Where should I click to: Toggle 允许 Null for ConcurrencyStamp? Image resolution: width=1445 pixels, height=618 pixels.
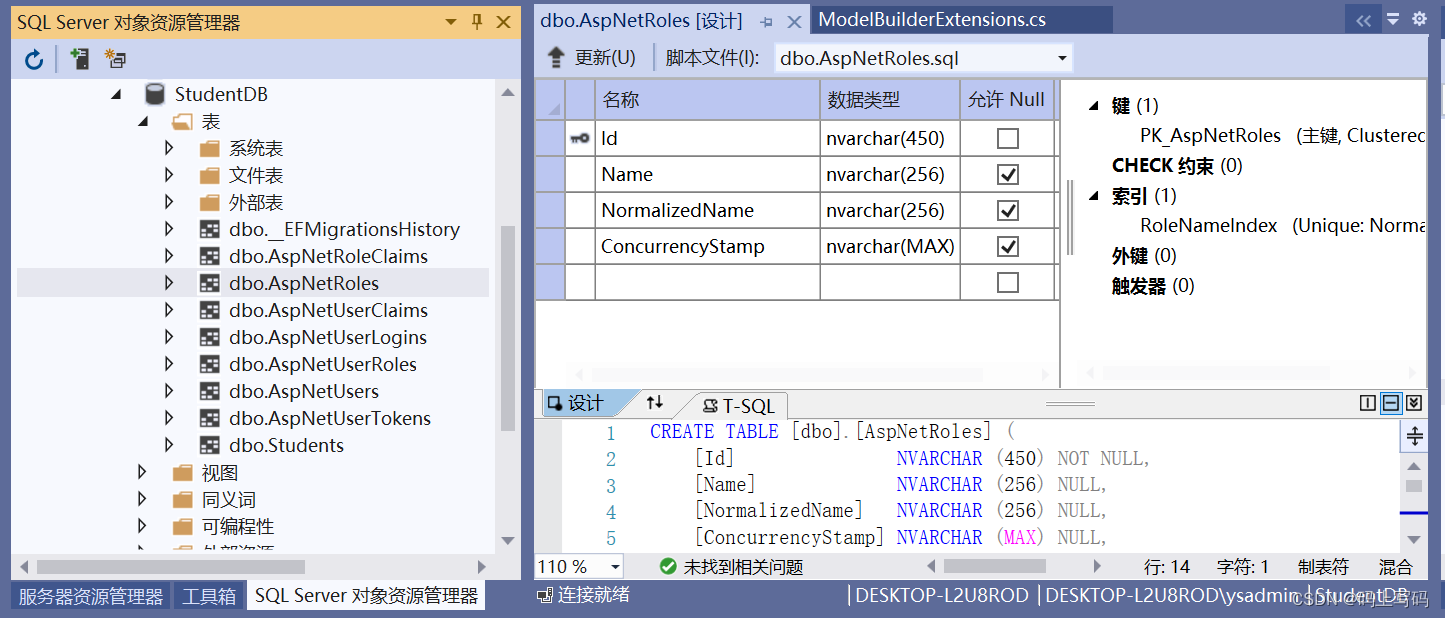point(1007,245)
